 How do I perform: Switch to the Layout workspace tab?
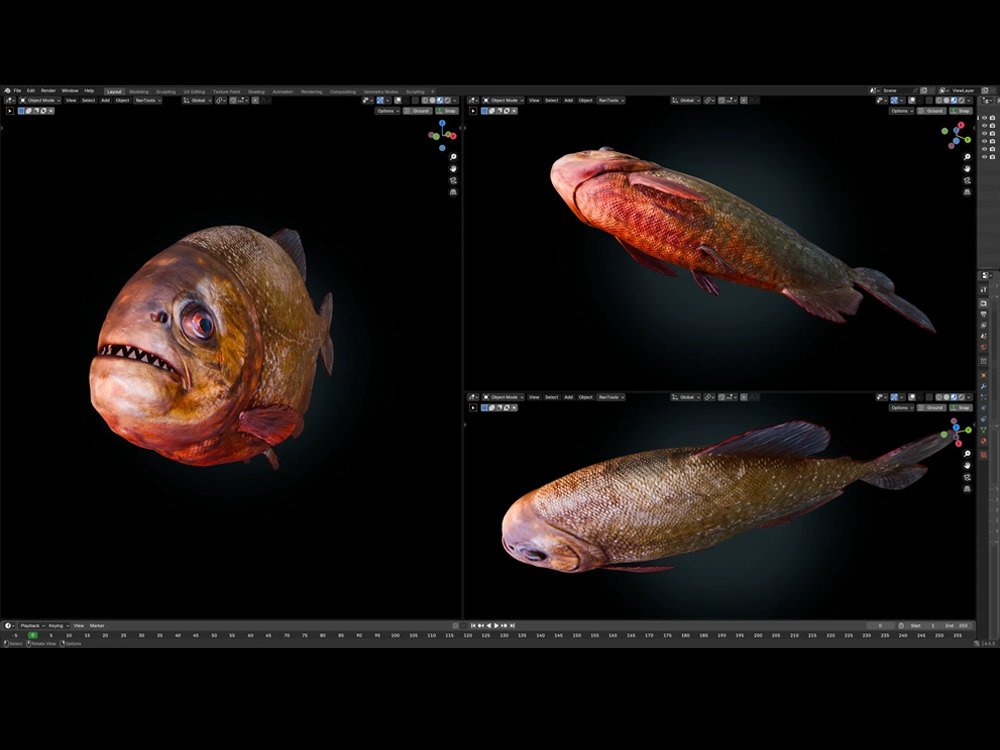click(x=114, y=92)
